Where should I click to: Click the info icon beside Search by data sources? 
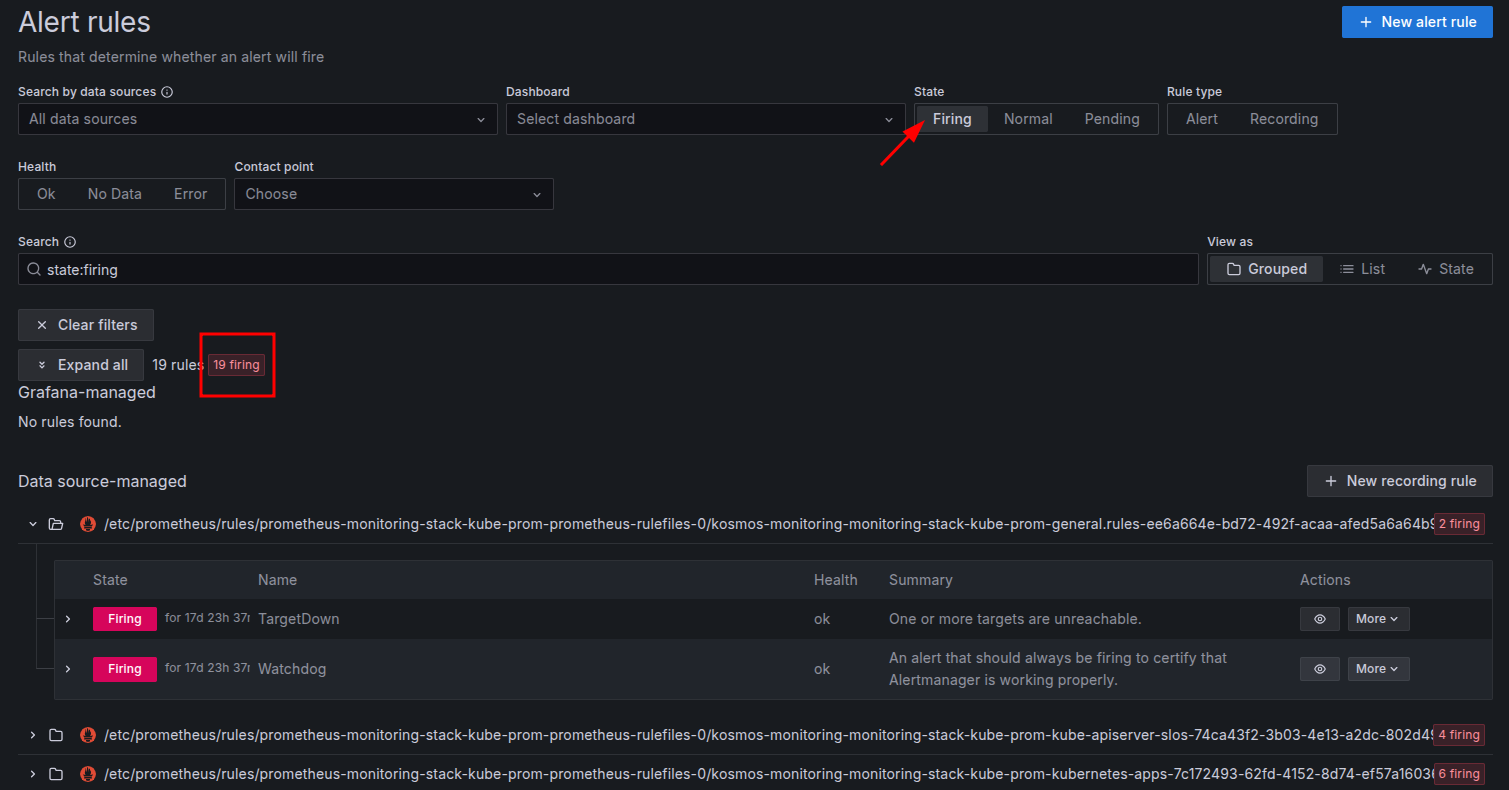(167, 92)
